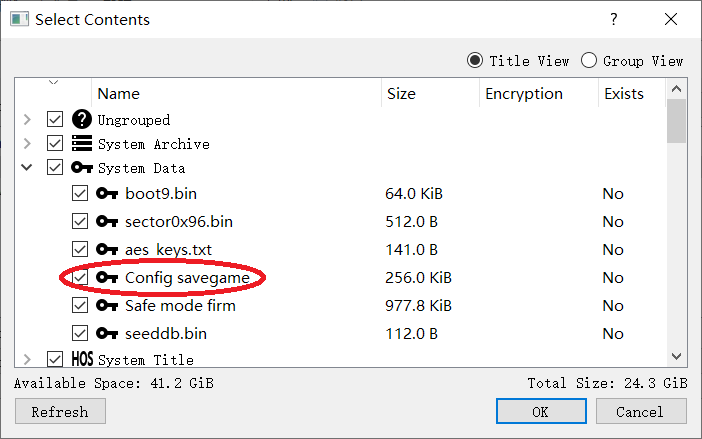Click the key icon beside System Data
702x439 pixels.
[82, 168]
